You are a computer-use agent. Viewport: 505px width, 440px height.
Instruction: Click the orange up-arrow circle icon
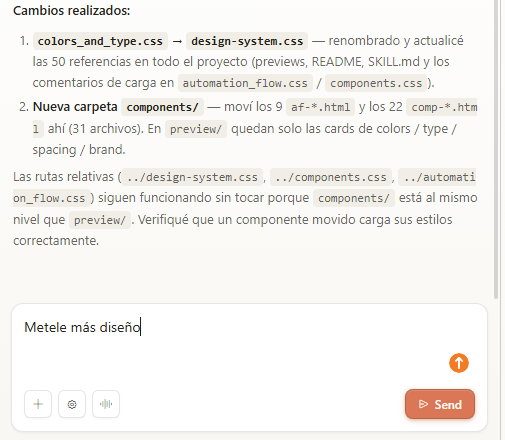click(459, 363)
